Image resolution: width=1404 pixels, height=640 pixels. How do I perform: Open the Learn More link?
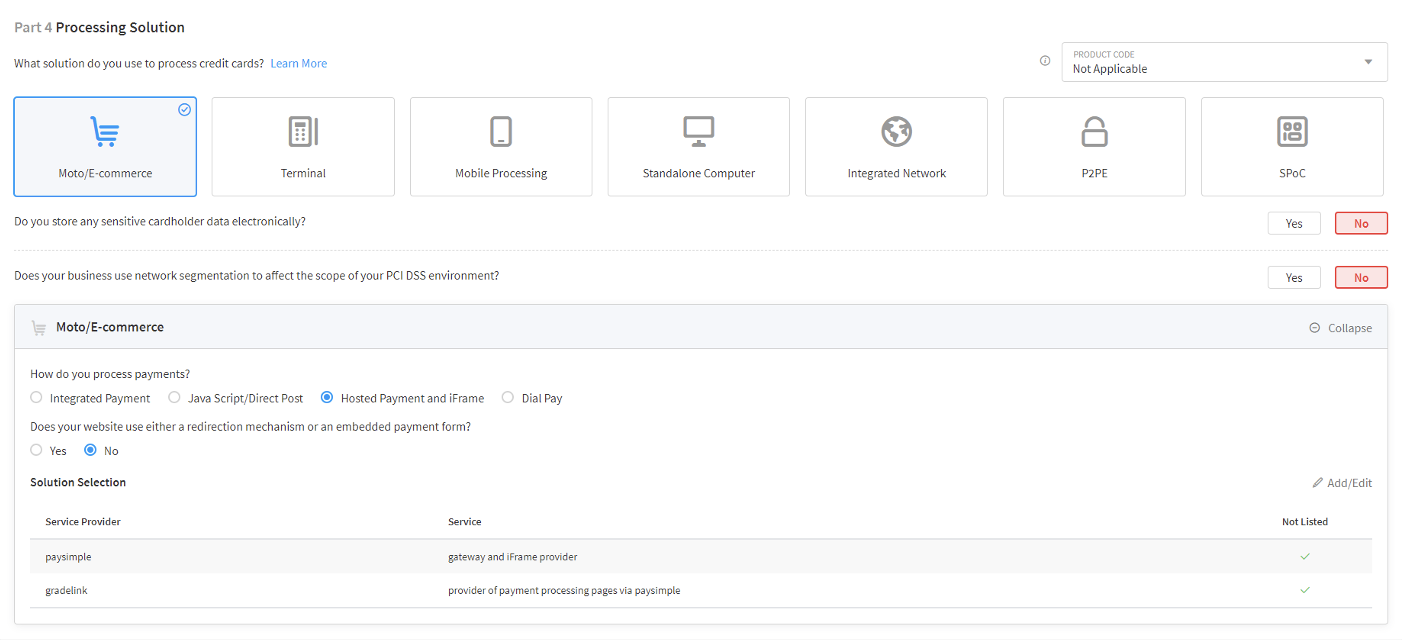pos(298,63)
